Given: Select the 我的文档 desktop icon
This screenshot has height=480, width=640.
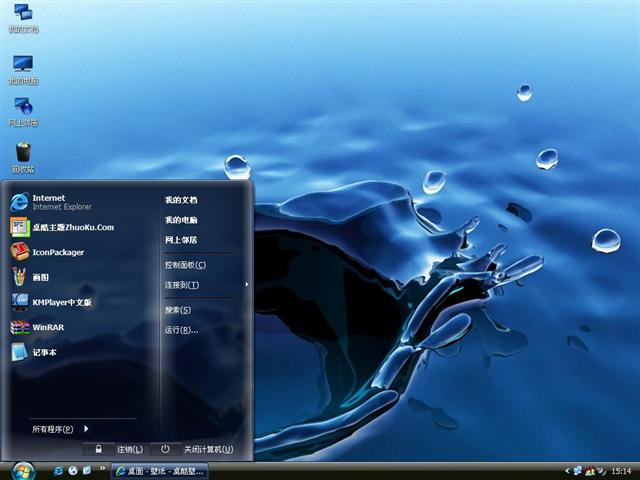Looking at the screenshot, I should (x=22, y=16).
